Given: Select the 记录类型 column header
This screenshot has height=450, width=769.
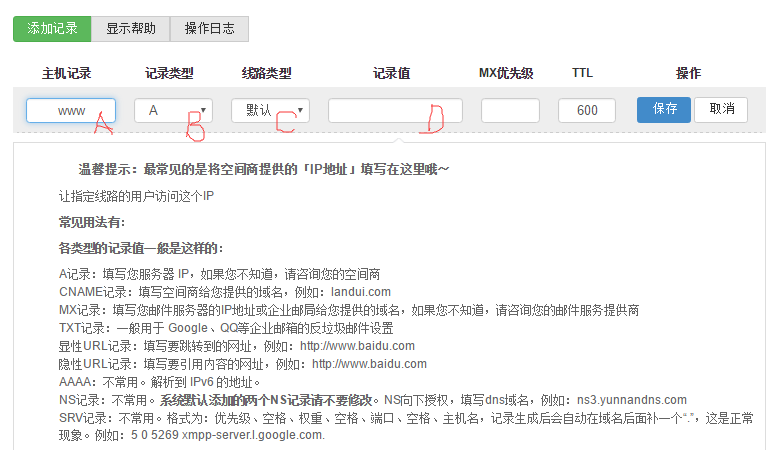Looking at the screenshot, I should (169, 74).
